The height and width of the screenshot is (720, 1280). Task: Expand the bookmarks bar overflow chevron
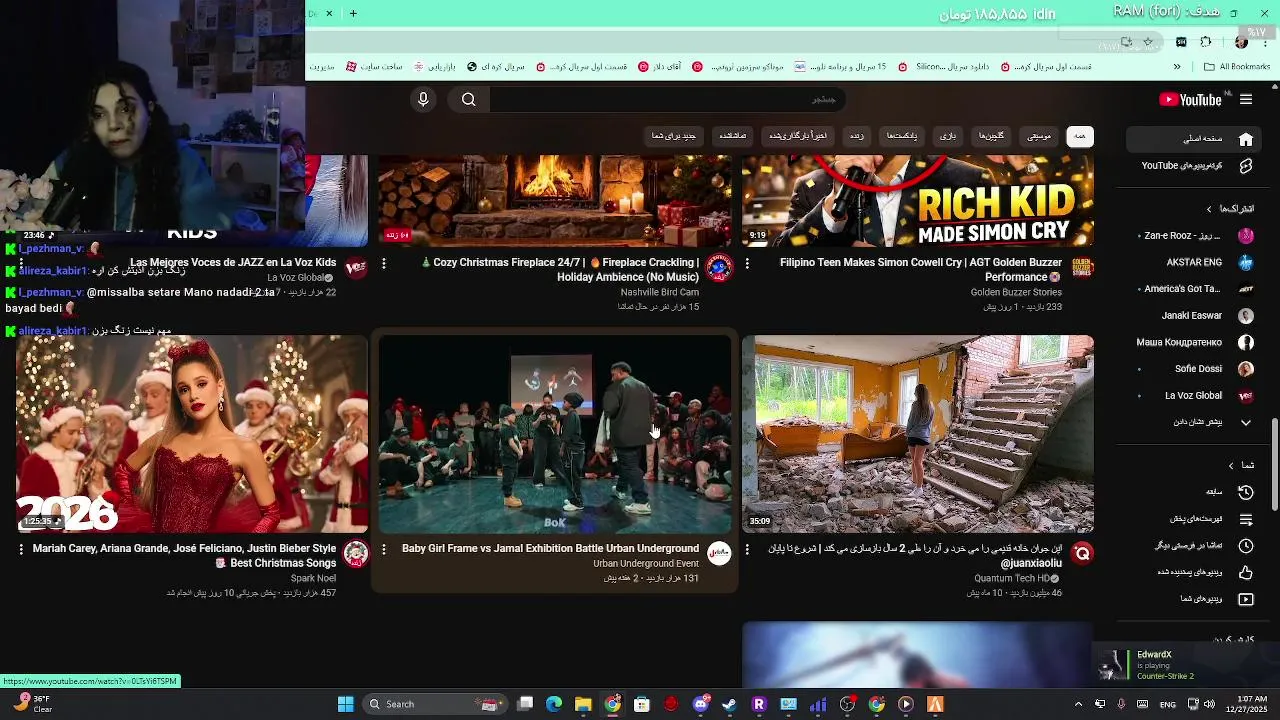click(1177, 67)
